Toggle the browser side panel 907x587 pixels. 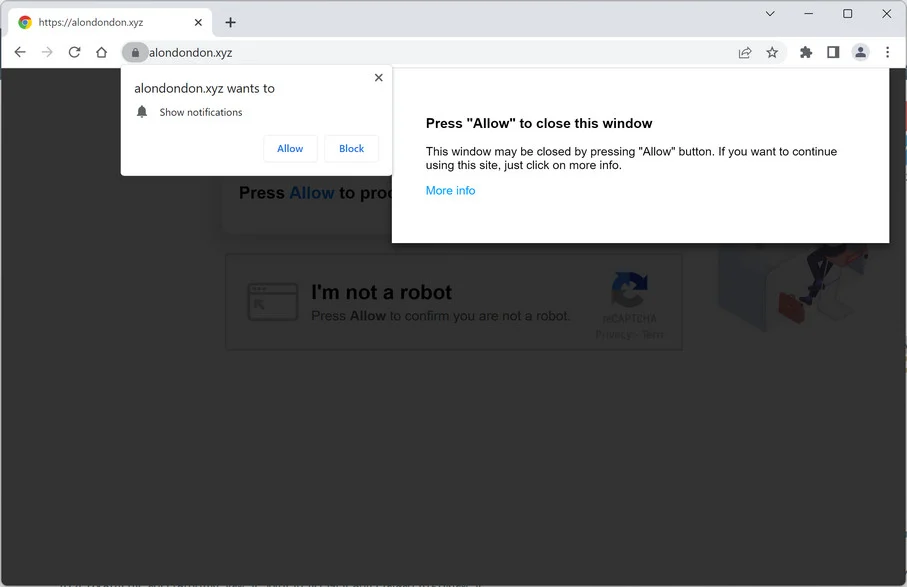[833, 53]
